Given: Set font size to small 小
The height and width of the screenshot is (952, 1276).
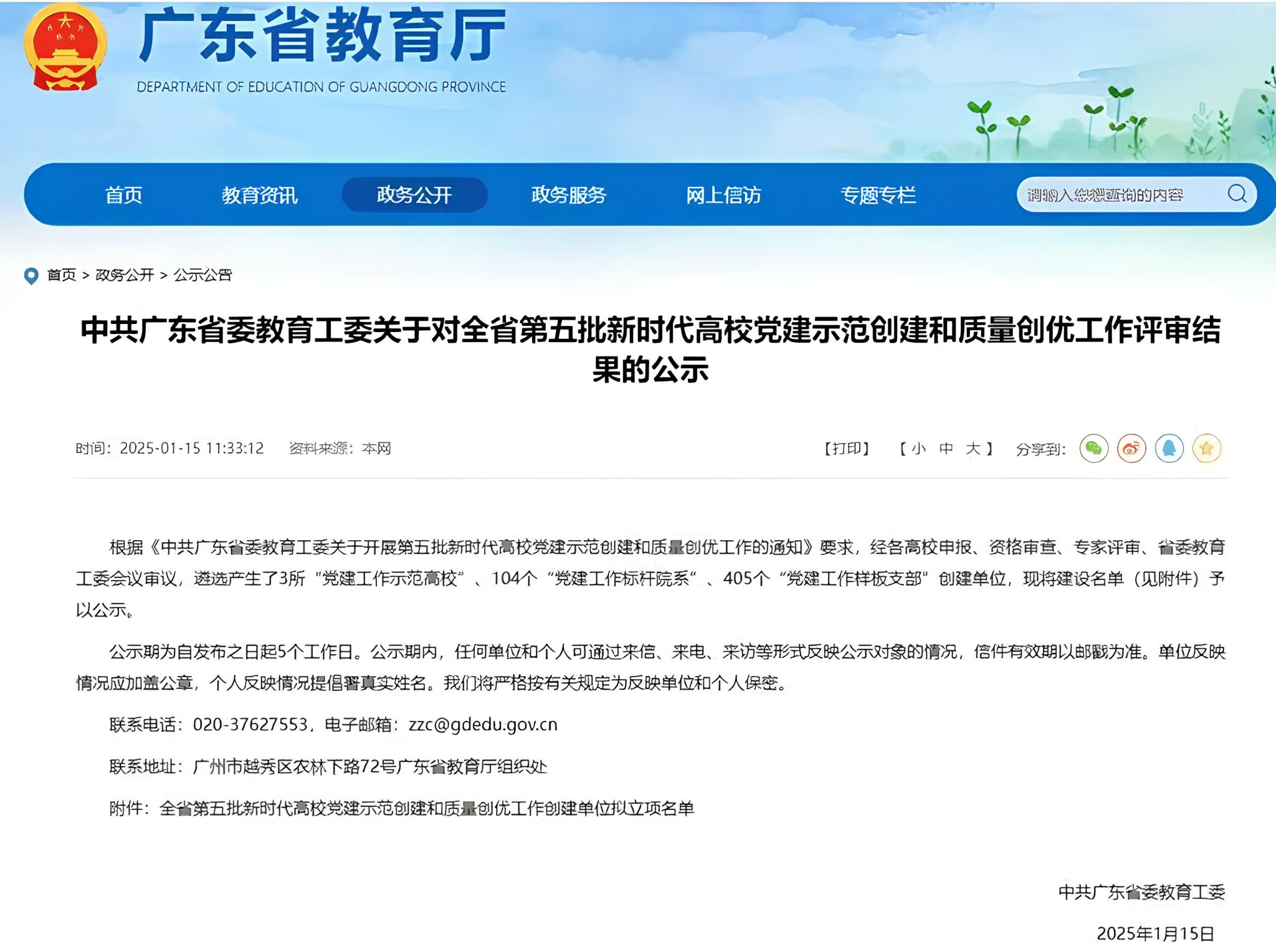Looking at the screenshot, I should click(x=918, y=449).
